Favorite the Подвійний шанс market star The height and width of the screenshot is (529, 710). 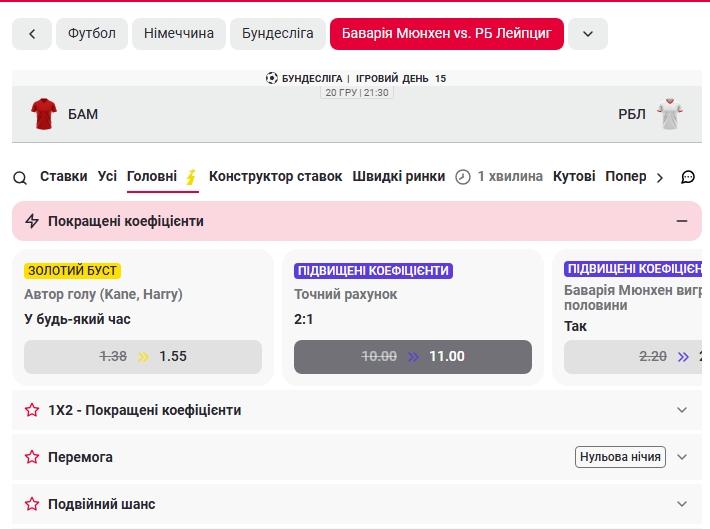tap(32, 504)
